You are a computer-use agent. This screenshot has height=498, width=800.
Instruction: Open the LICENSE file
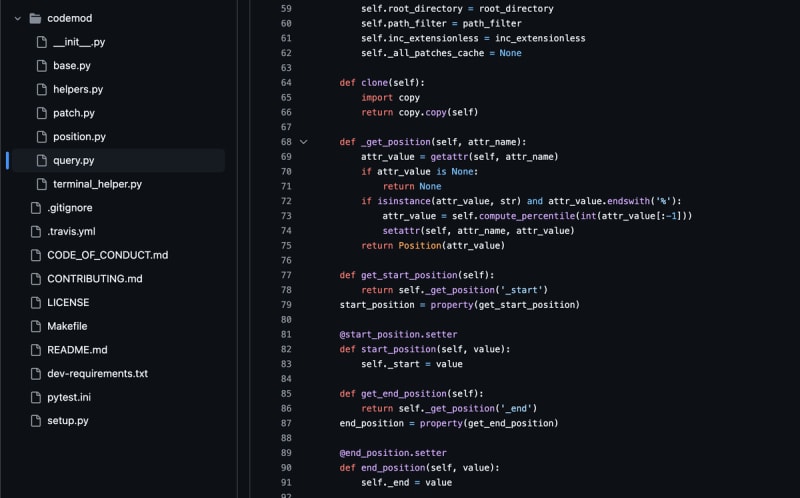point(68,302)
